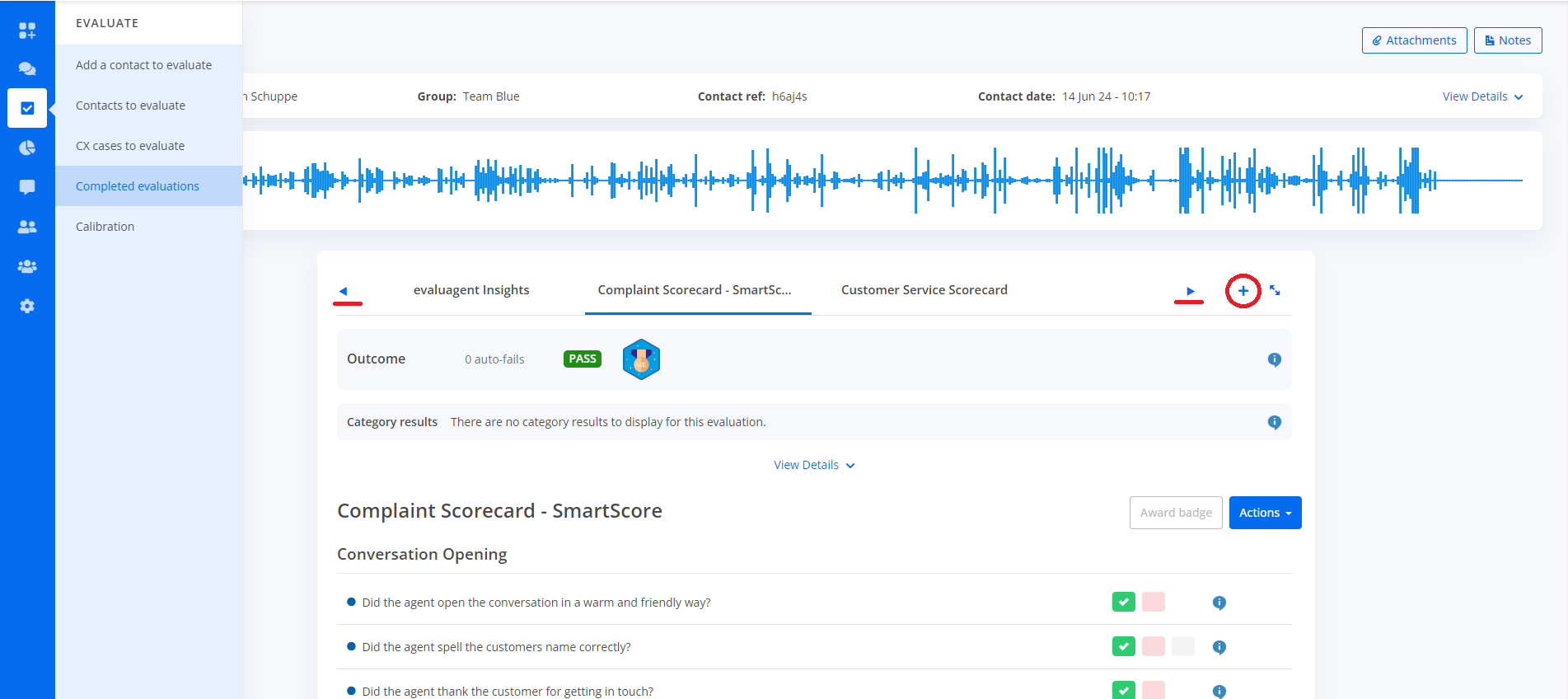Click the green PASS label
The width and height of the screenshot is (1568, 699).
[x=583, y=359]
